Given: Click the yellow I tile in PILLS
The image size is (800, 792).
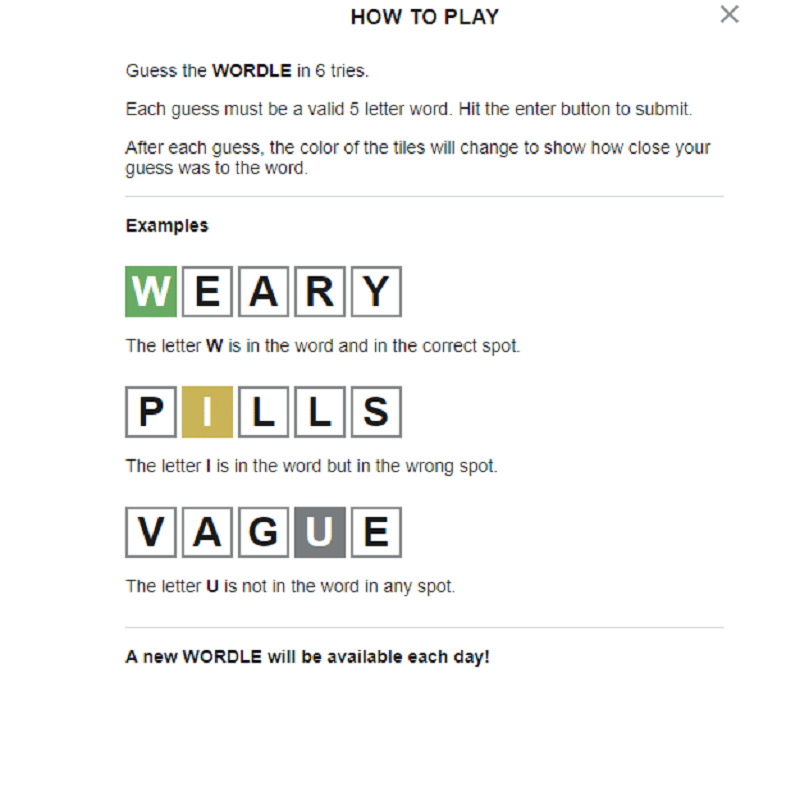Looking at the screenshot, I should pos(207,412).
